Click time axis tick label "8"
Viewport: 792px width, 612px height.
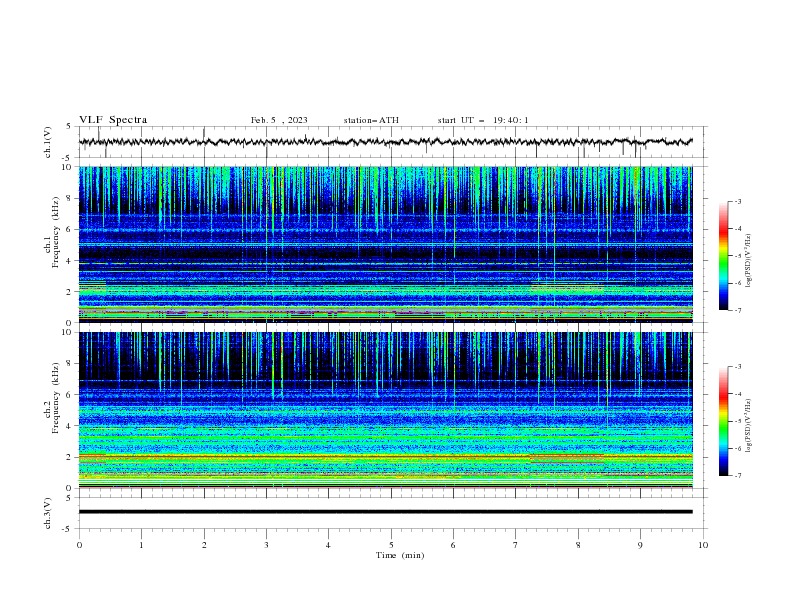(578, 545)
